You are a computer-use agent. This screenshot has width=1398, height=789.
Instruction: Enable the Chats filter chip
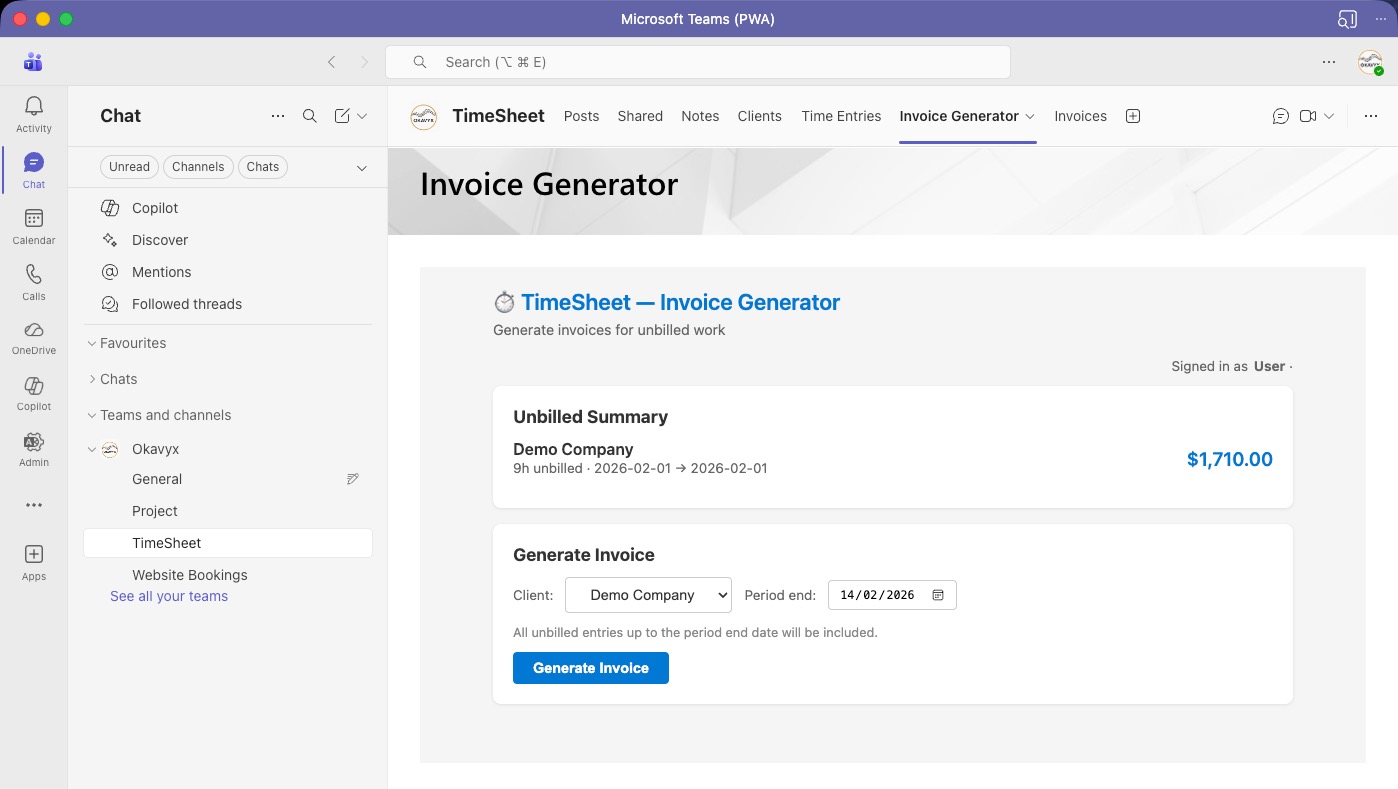coord(262,166)
